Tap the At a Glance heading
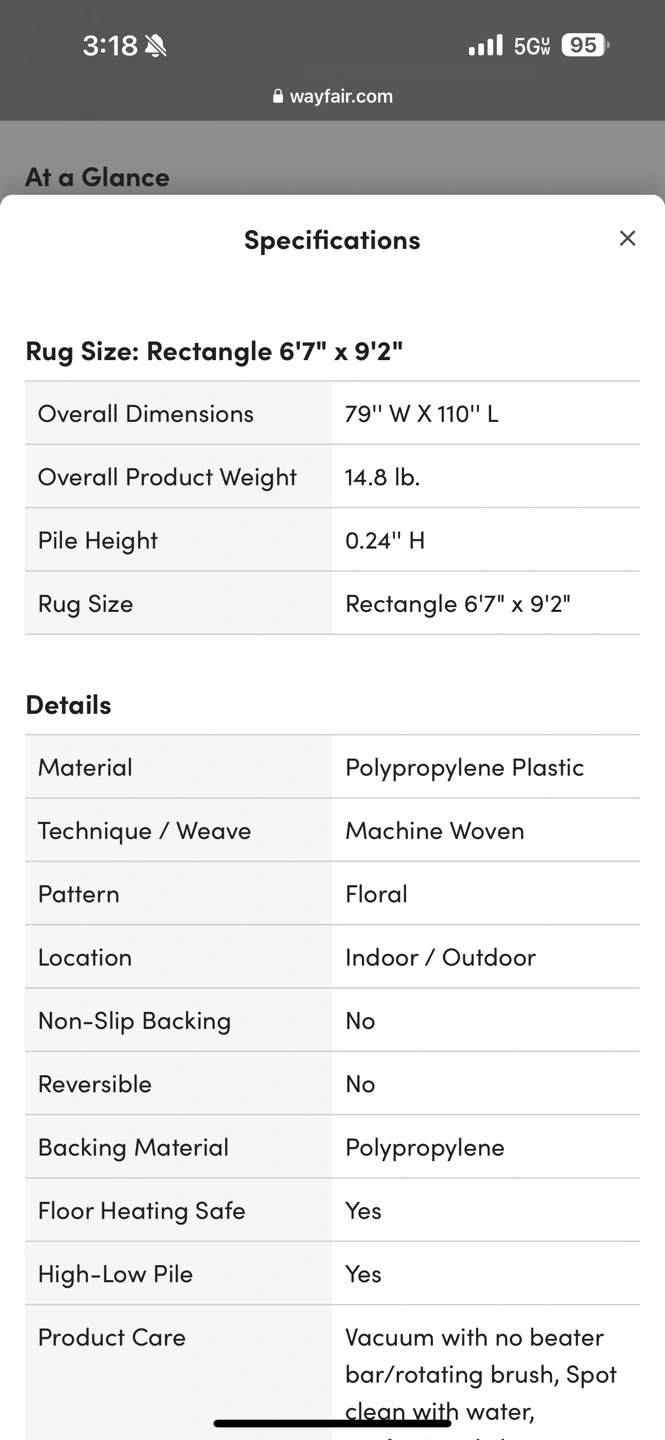Screen dimensions: 665x1440 click(97, 177)
